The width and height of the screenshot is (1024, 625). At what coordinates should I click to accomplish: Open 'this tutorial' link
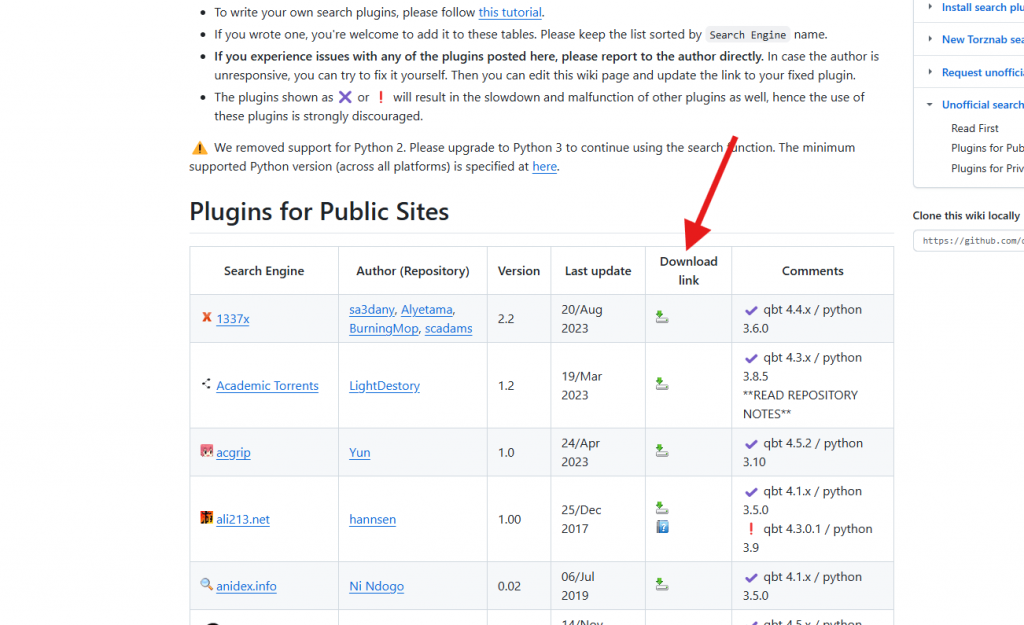[510, 12]
